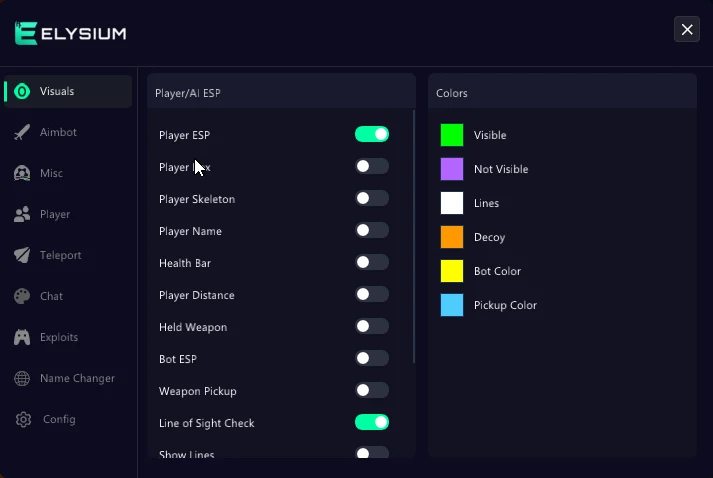Change the blue Pickup Color swatch

click(x=452, y=305)
